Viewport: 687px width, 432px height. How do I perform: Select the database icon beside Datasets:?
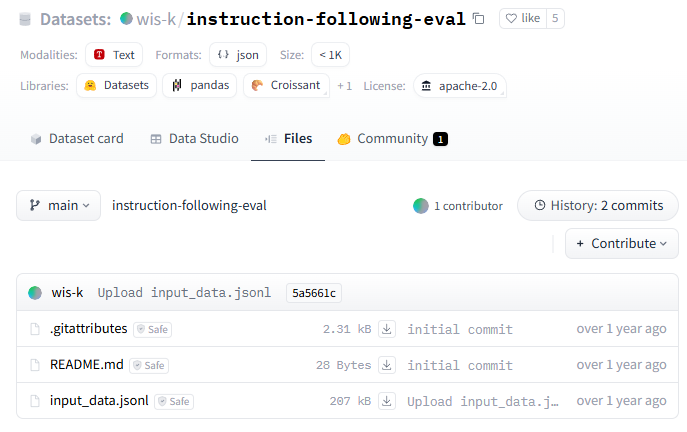coord(25,19)
